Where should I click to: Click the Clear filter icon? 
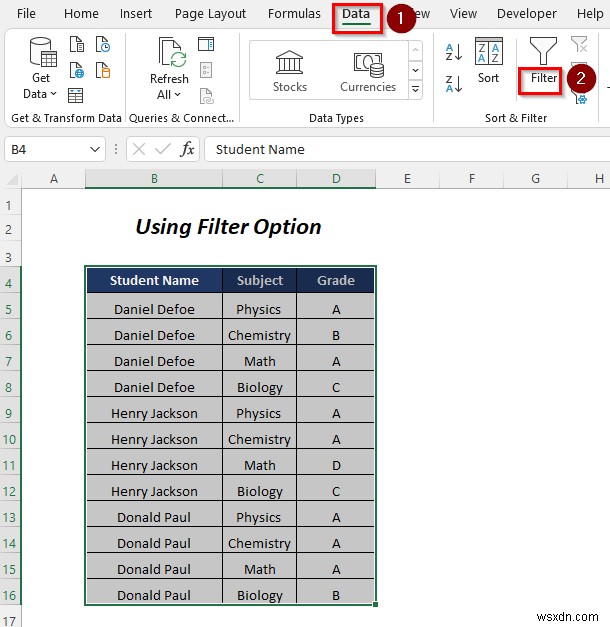[579, 44]
